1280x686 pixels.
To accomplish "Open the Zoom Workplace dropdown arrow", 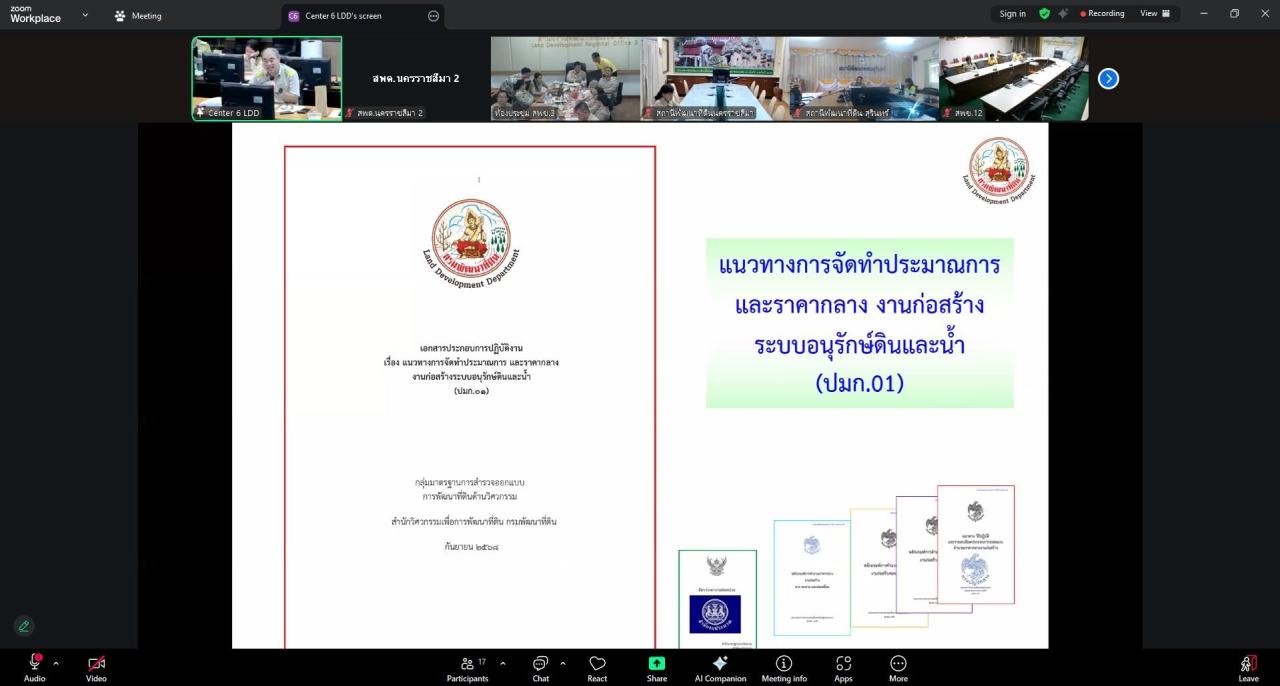I will point(85,15).
